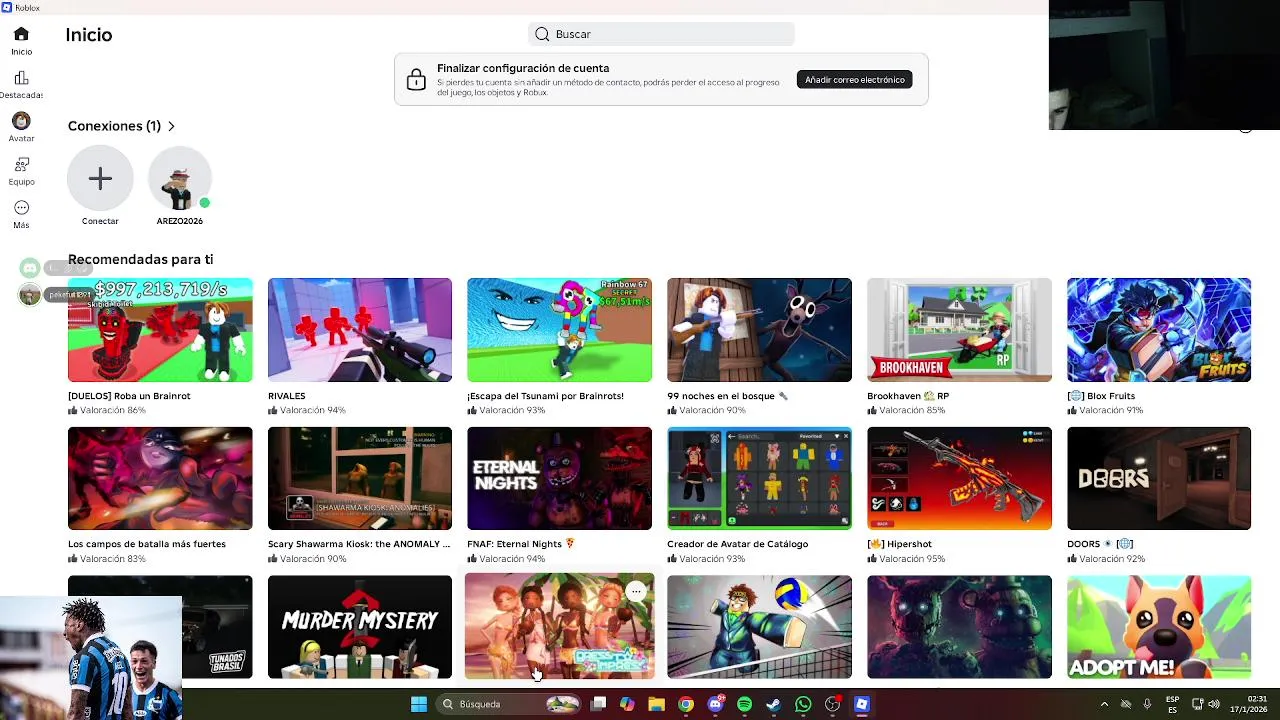Open OBS Studio from the taskbar

tap(832, 704)
